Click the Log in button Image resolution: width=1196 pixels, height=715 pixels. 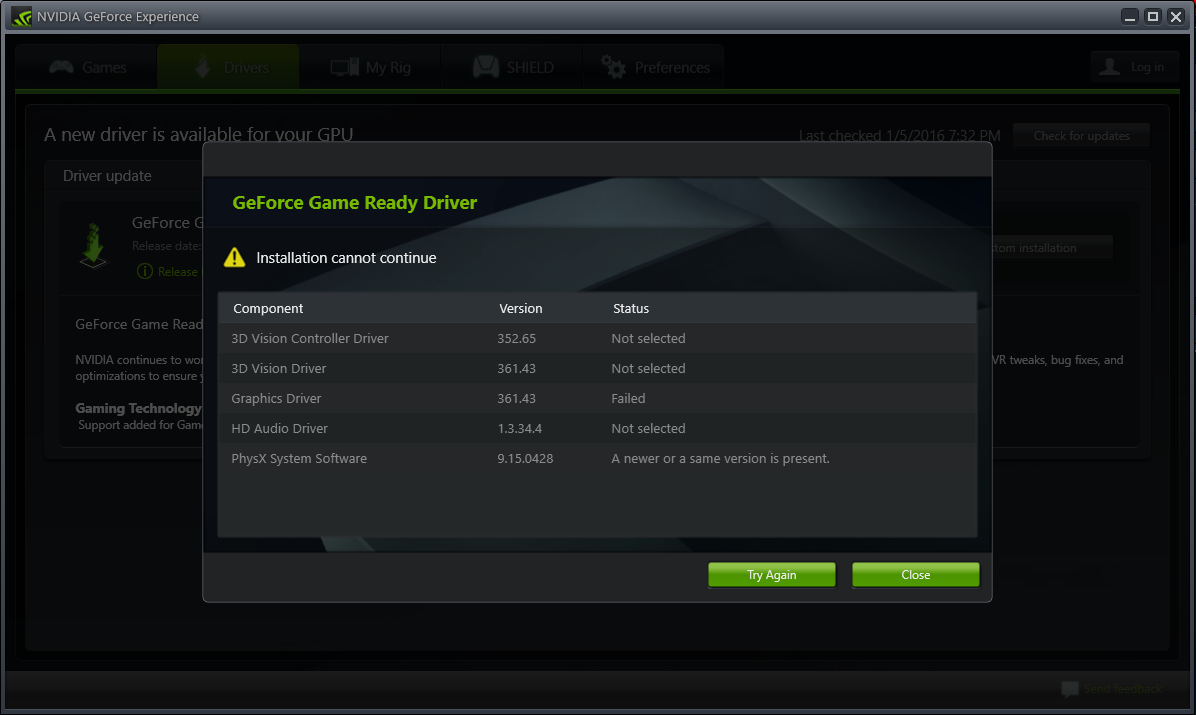coord(1134,67)
